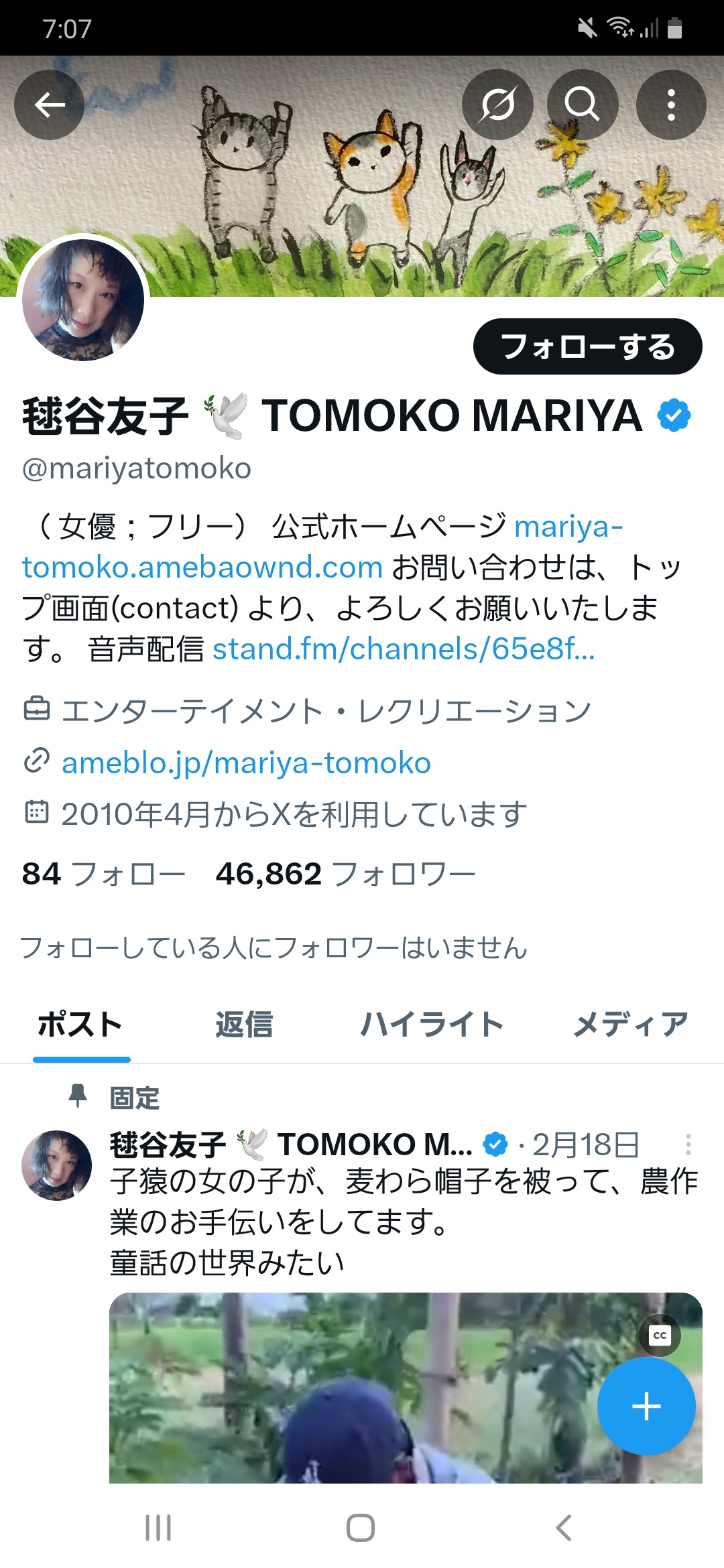Tap the Android home button
The image size is (724, 1568).
pos(361,1528)
